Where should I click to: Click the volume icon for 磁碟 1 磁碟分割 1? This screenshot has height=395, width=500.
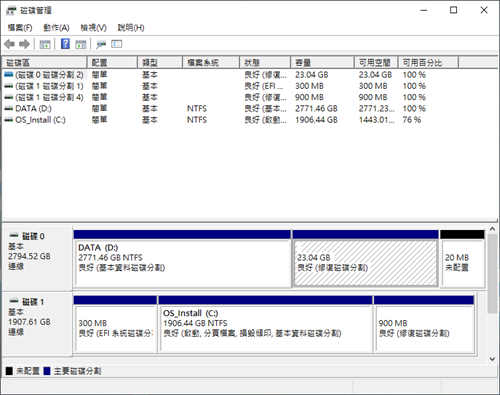point(9,86)
